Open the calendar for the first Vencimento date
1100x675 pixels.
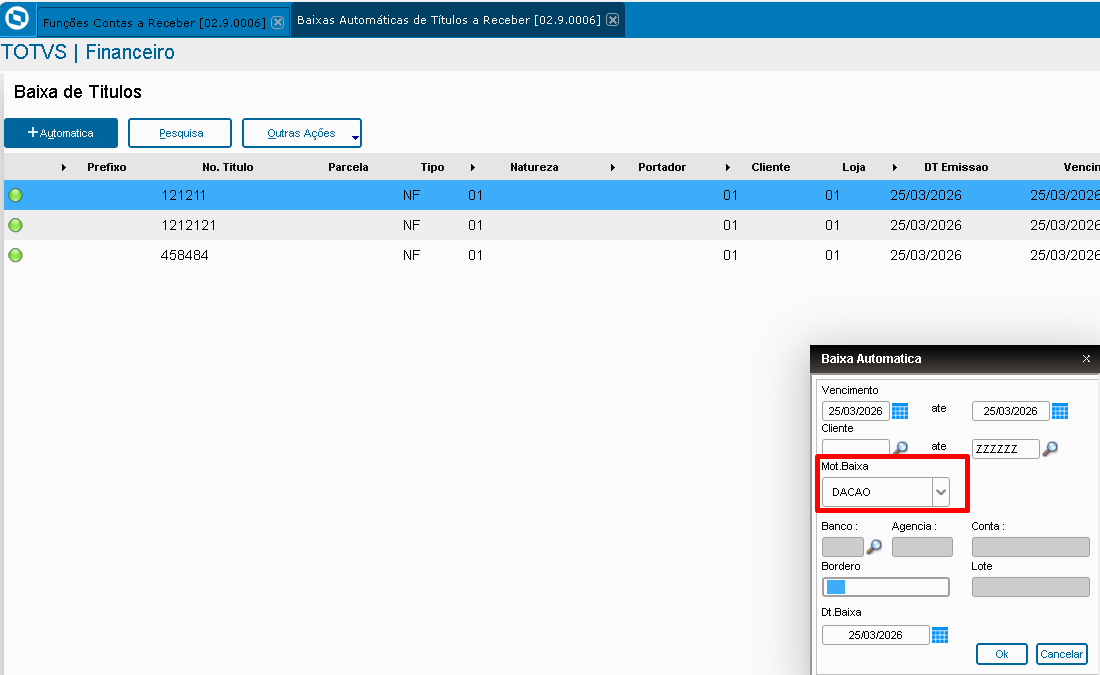(900, 411)
